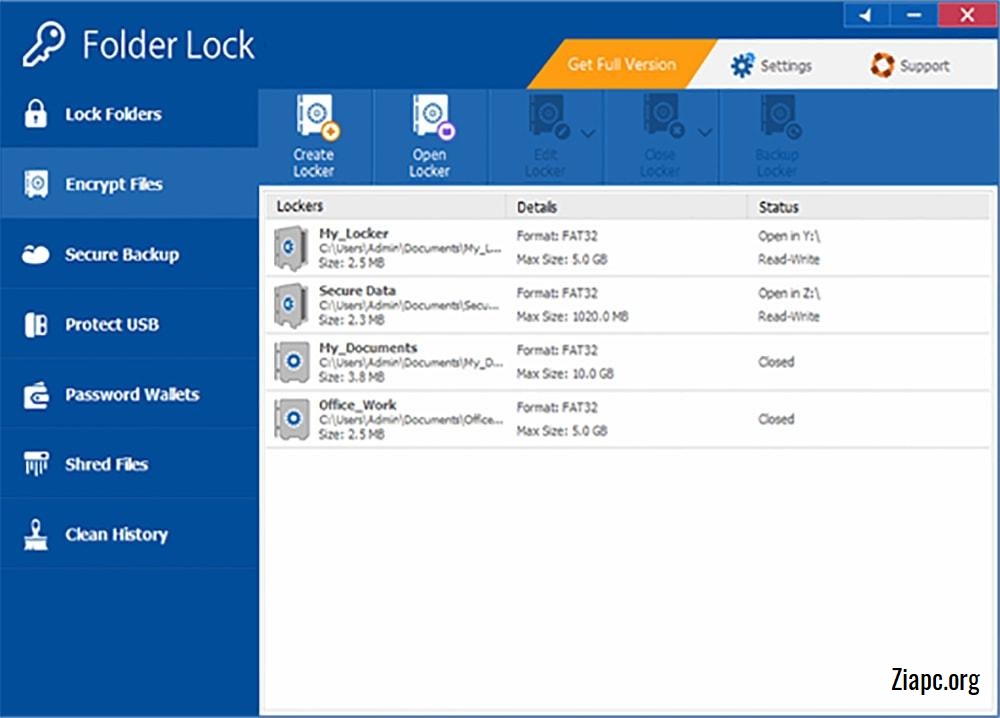Select the Secure Data locker icon

[291, 305]
